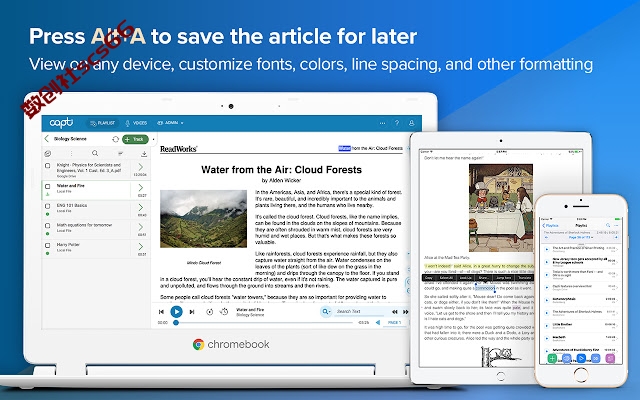640x400 pixels.
Task: Move the playback progress slider handle
Action: 176,322
